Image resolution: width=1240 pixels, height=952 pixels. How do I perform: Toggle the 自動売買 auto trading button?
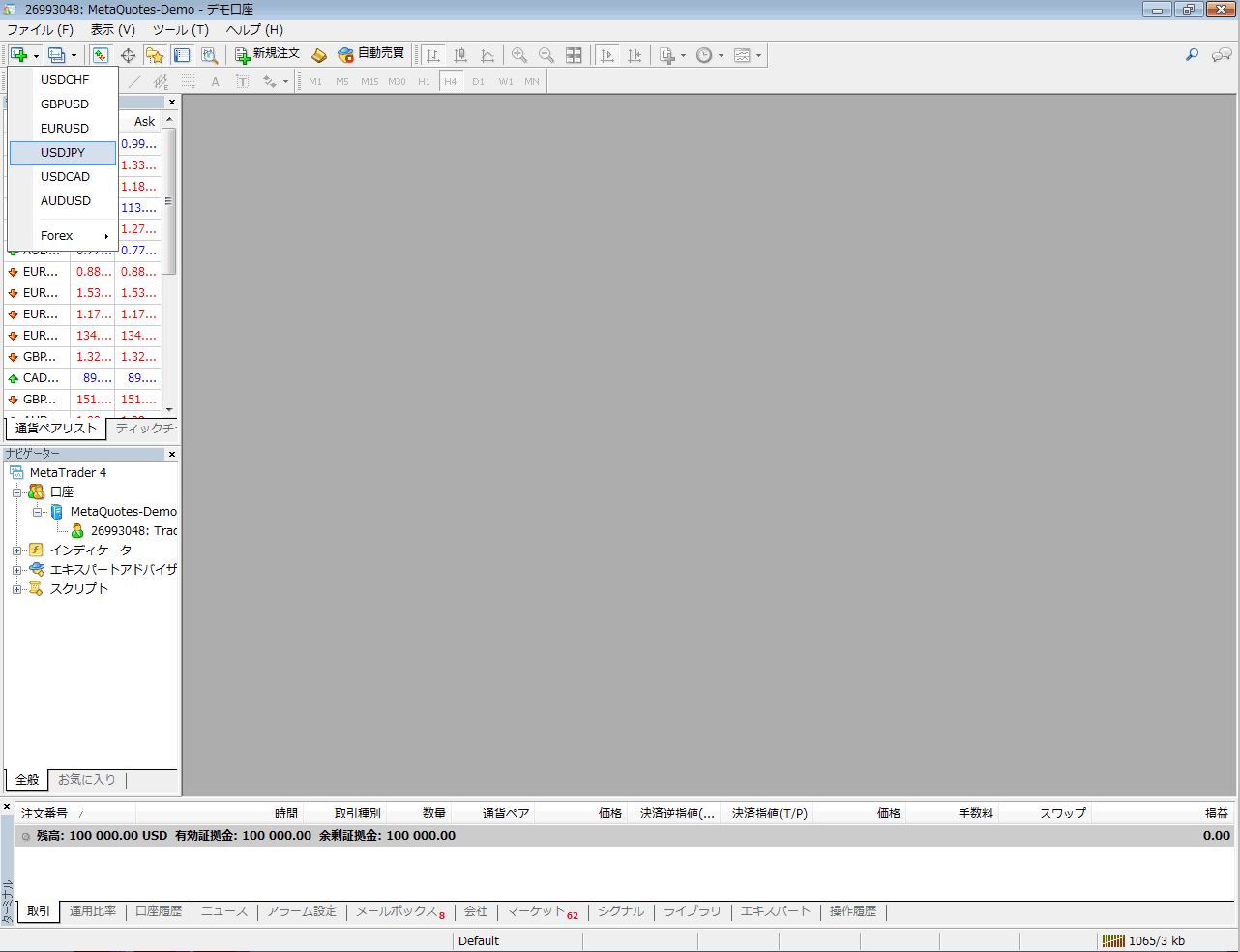pos(370,54)
